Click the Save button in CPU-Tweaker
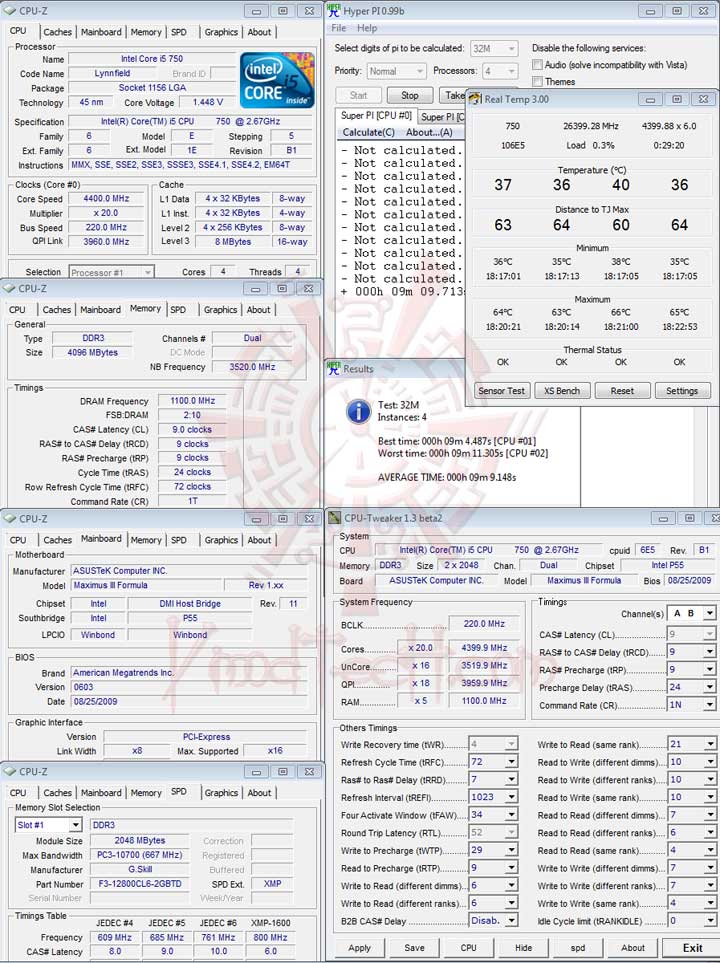Screen dimensions: 720x963 [414, 948]
